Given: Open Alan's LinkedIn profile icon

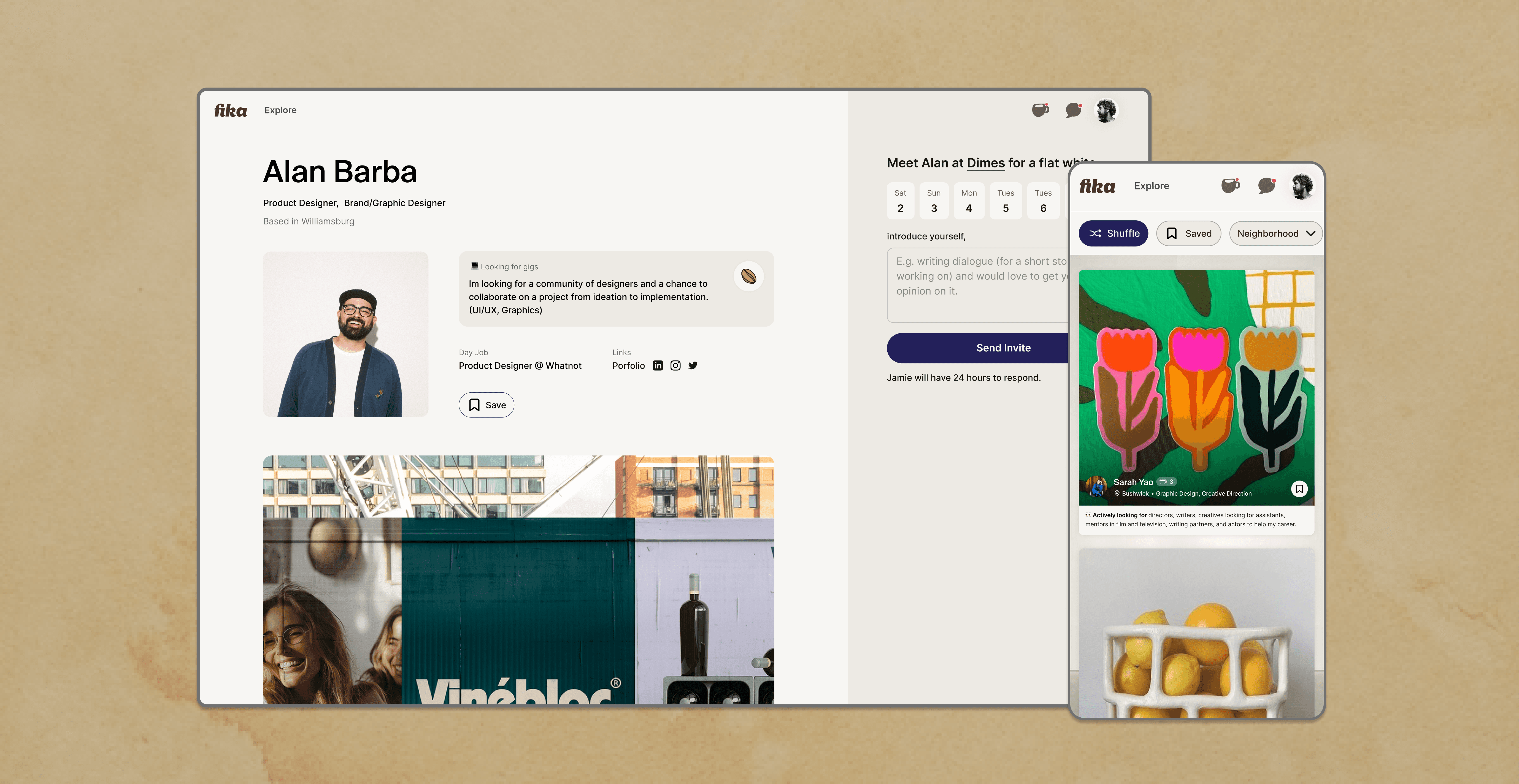Looking at the screenshot, I should [658, 365].
